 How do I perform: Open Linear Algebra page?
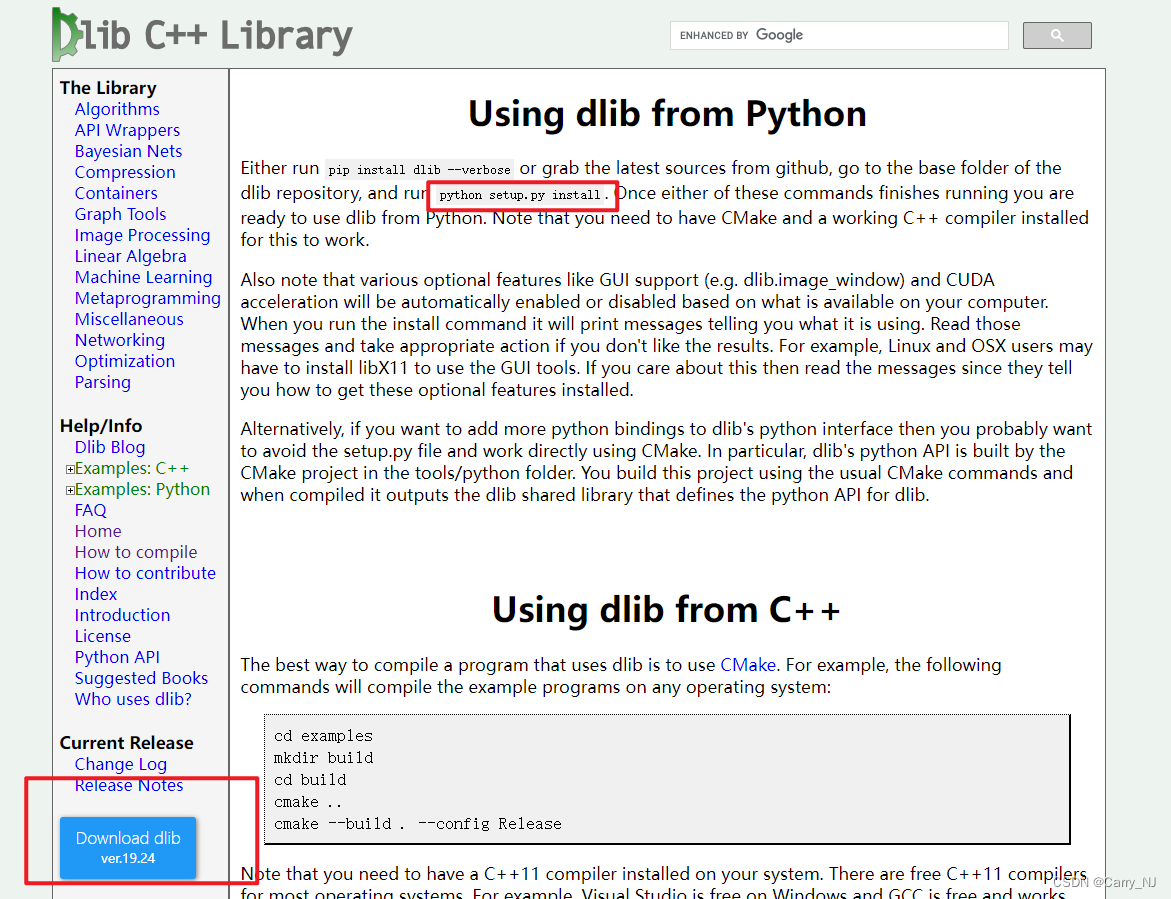click(x=131, y=255)
